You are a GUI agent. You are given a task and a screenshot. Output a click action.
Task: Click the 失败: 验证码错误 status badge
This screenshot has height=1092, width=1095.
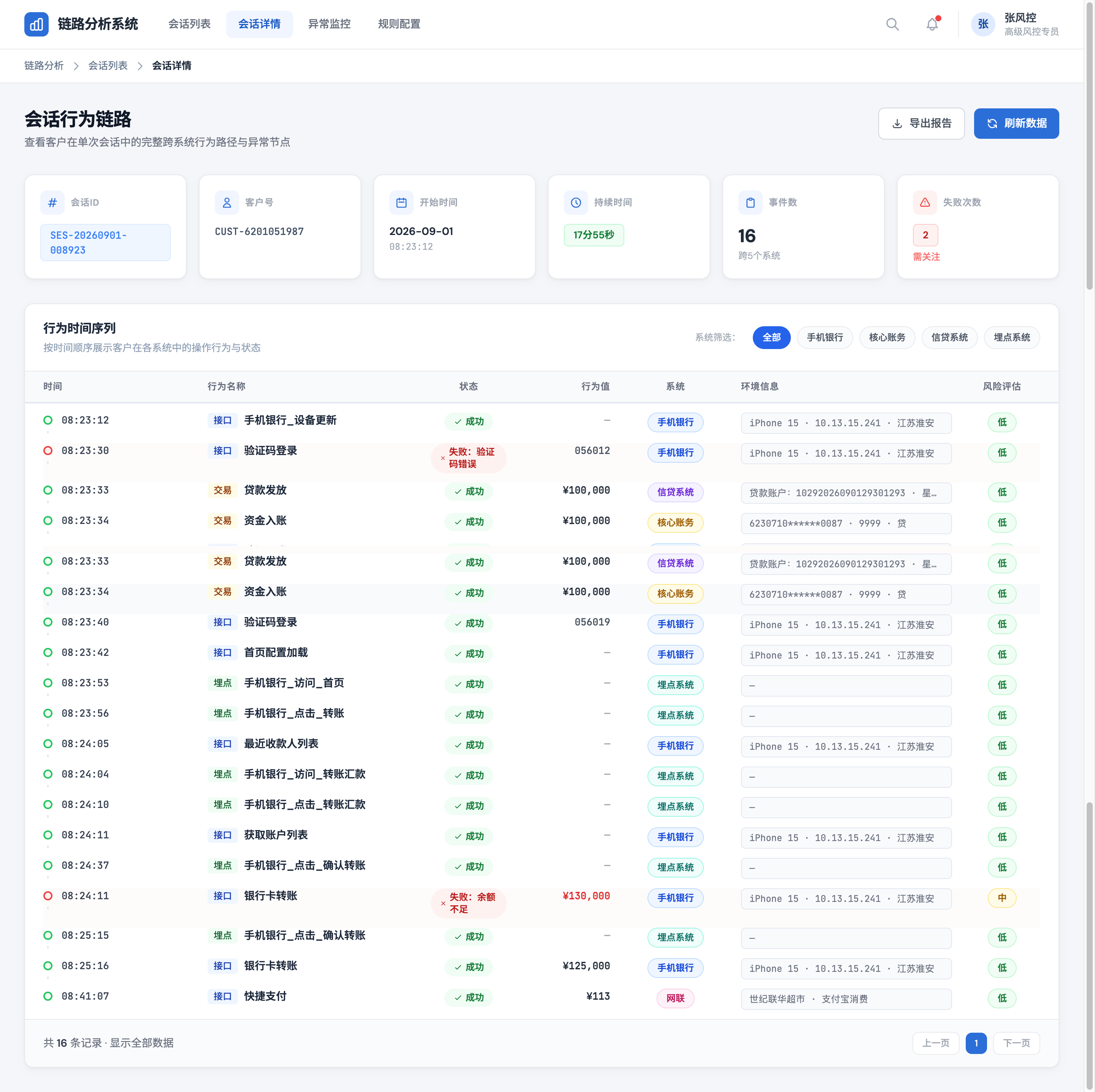[469, 458]
